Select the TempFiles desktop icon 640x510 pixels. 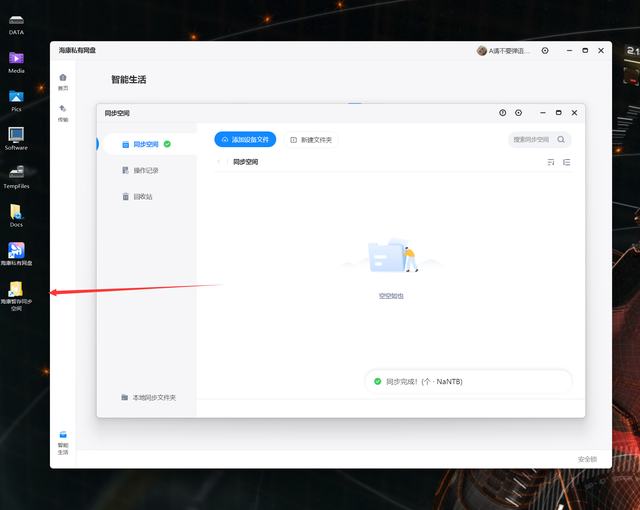[16, 177]
